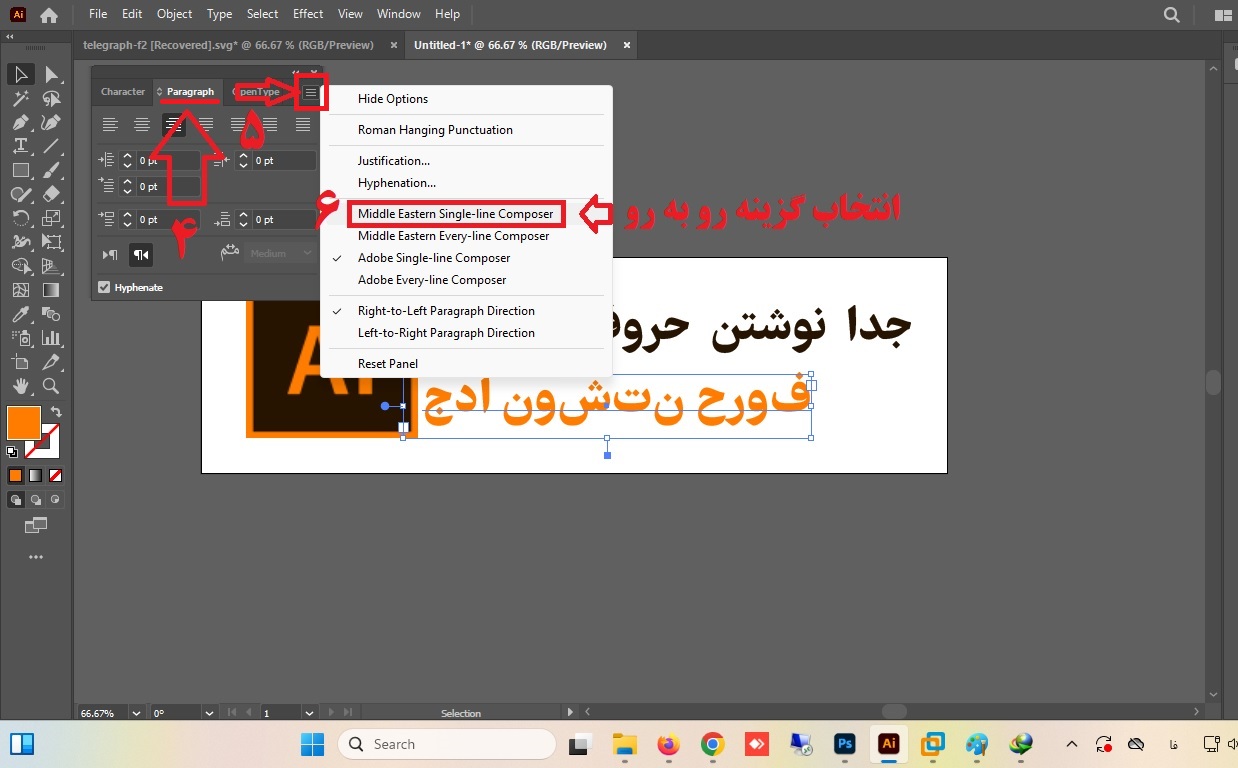The height and width of the screenshot is (768, 1238).
Task: Uncheck the Hyphenate checkbox
Action: click(103, 287)
